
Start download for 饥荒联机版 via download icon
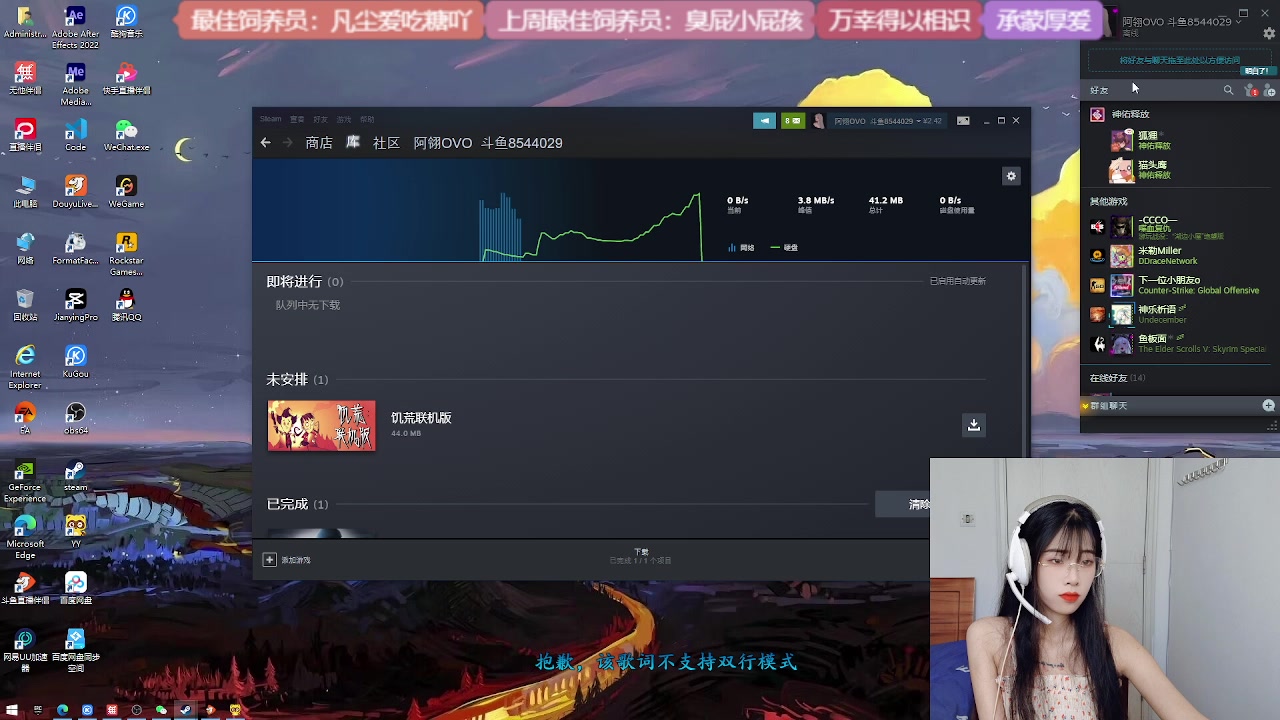[x=973, y=425]
